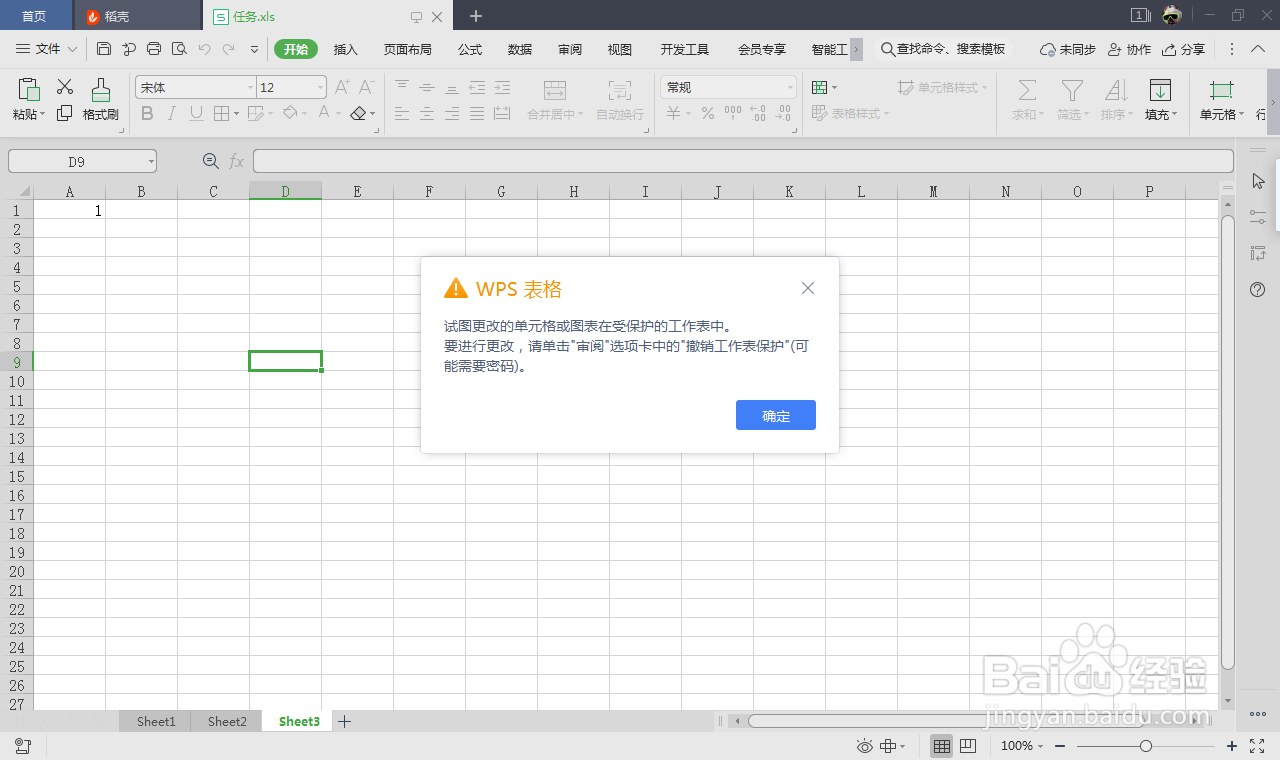Screen dimensions: 1280x760
Task: Click the 确定 button in the dialog
Action: click(x=776, y=415)
